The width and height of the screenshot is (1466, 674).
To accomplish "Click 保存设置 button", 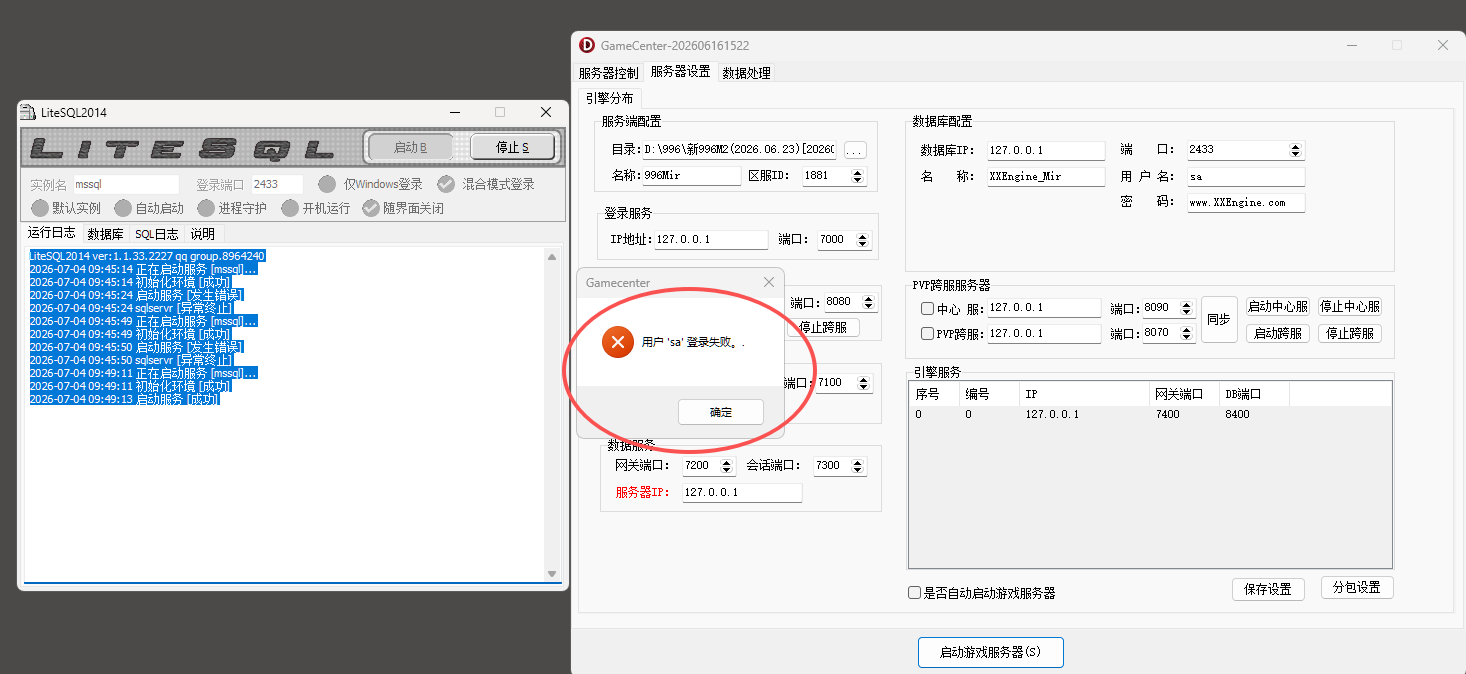I will point(1268,589).
